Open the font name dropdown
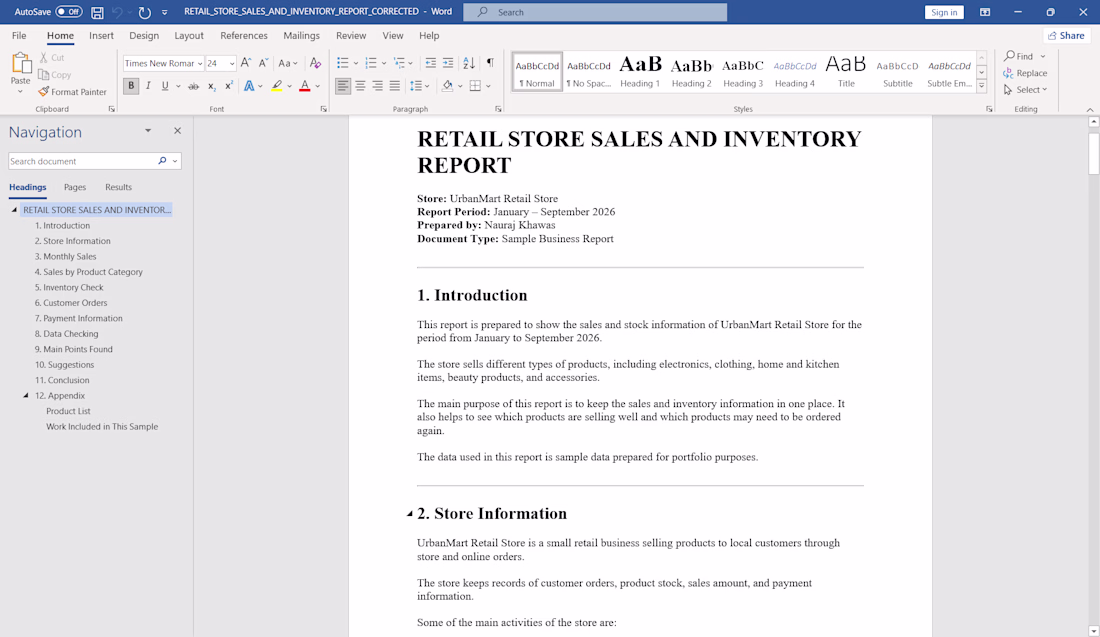The image size is (1100, 637). point(200,64)
